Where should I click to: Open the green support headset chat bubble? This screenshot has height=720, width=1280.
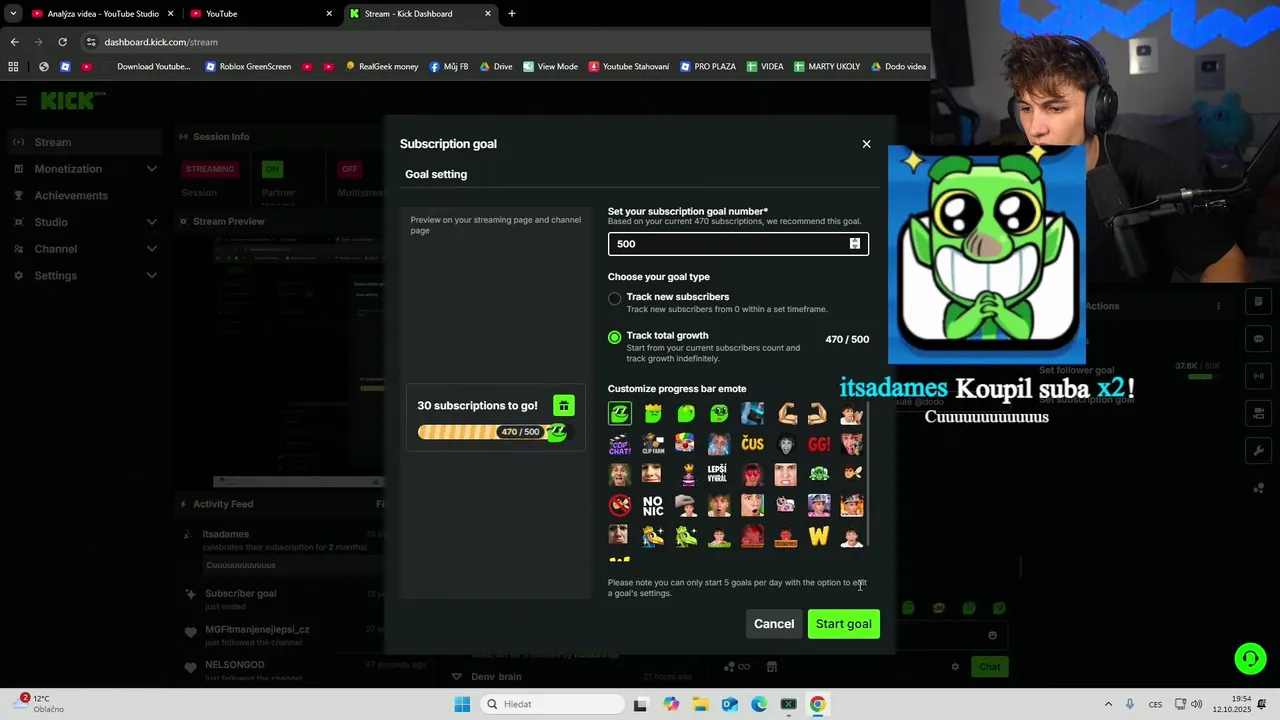point(1250,658)
